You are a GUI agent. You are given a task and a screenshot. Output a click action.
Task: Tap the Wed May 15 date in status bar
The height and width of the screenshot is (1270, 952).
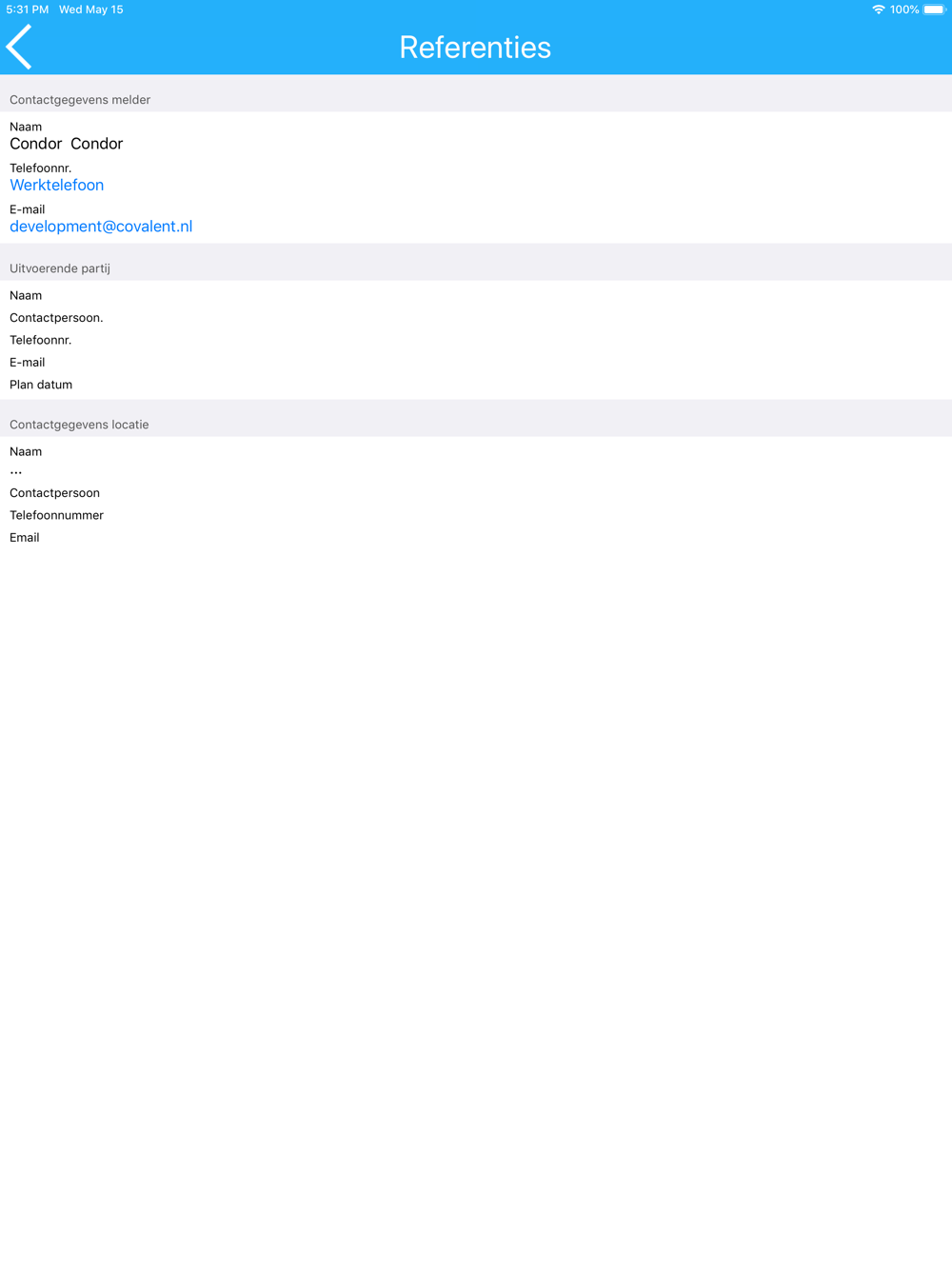coord(91,10)
